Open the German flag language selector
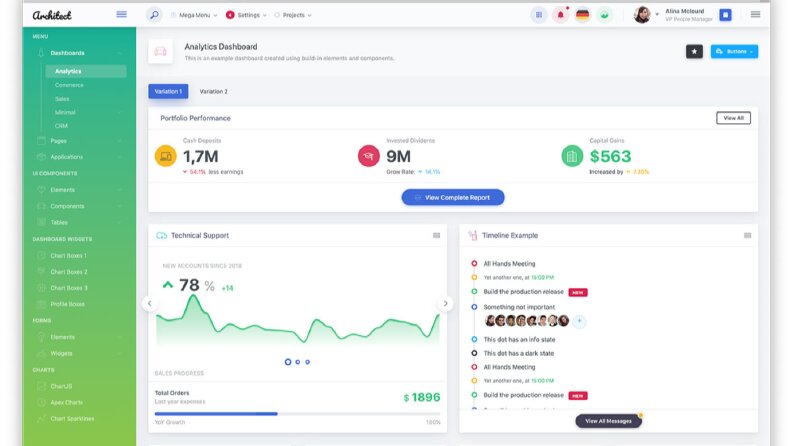 pos(583,15)
